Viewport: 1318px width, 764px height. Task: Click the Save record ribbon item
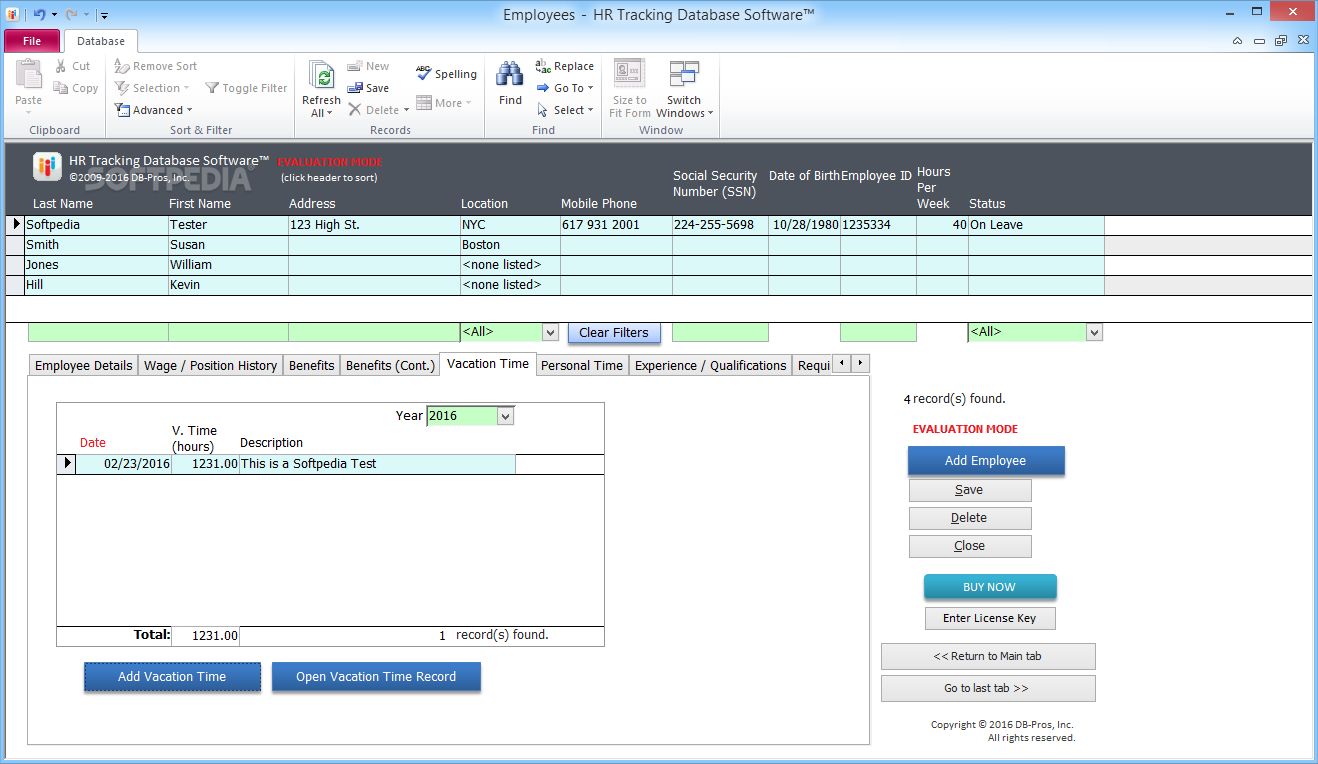click(368, 88)
